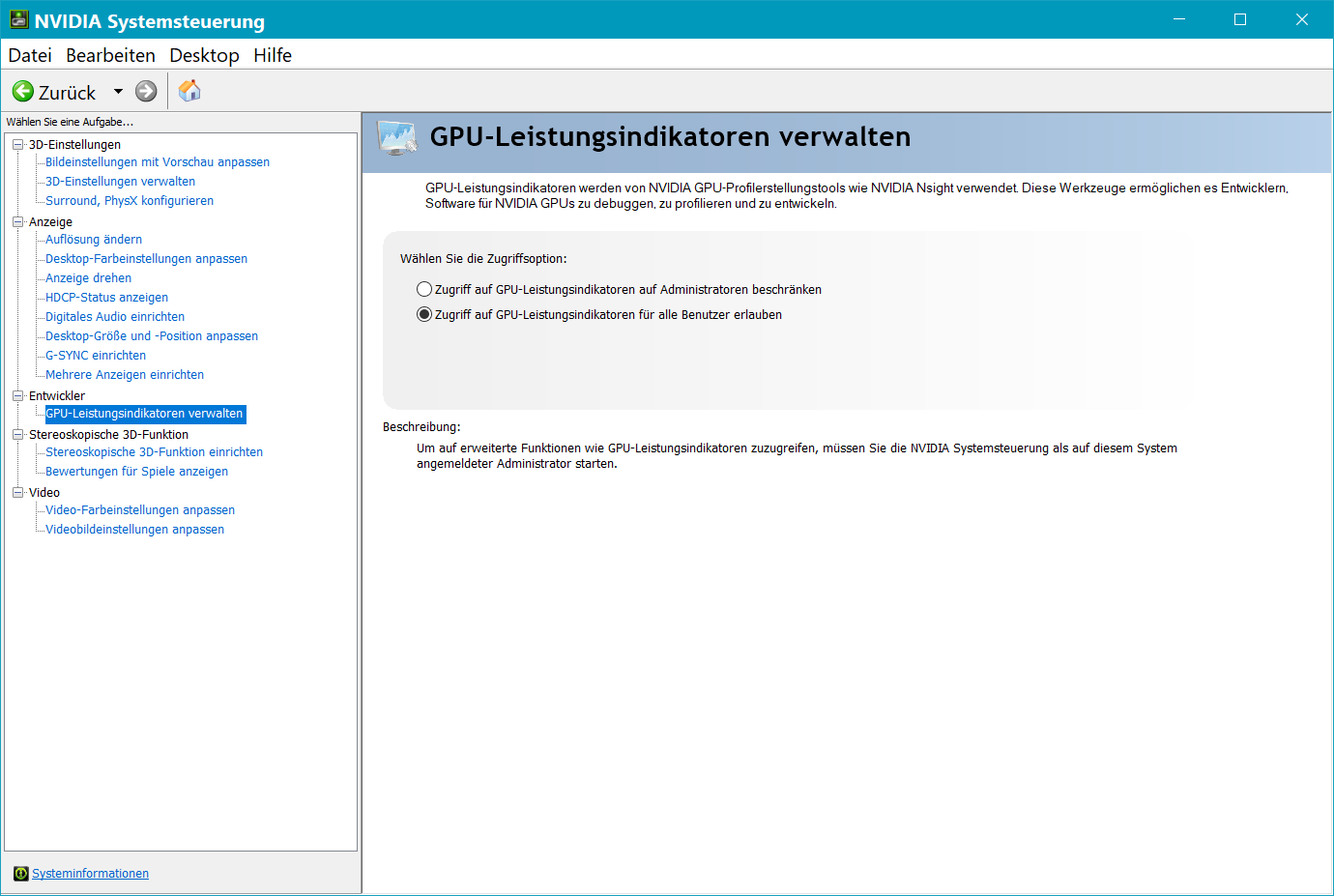Minimize the NVIDIA Systemsteuerung window
The width and height of the screenshot is (1334, 896).
coord(1179,19)
